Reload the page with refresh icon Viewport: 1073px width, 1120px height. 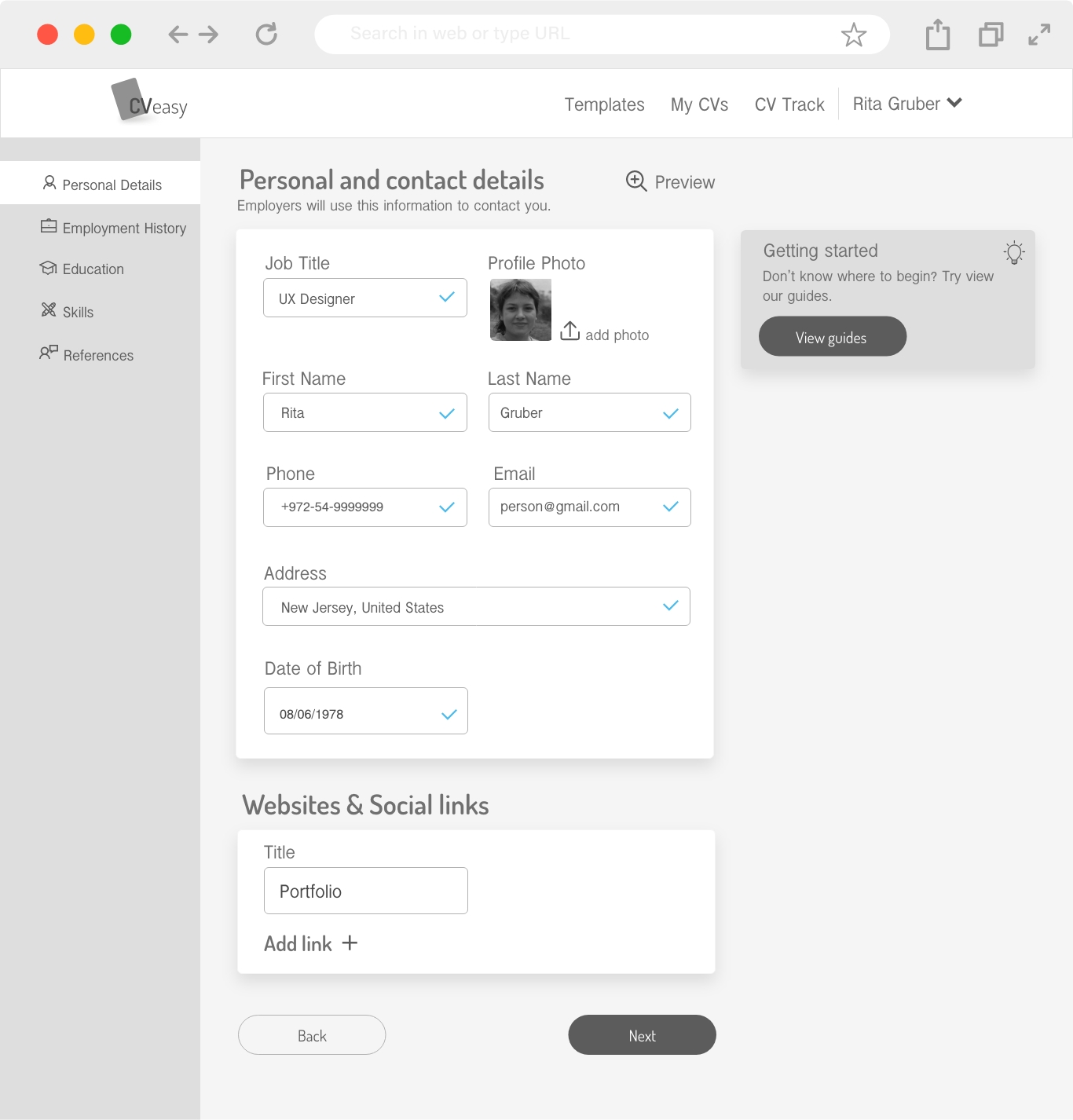(266, 35)
